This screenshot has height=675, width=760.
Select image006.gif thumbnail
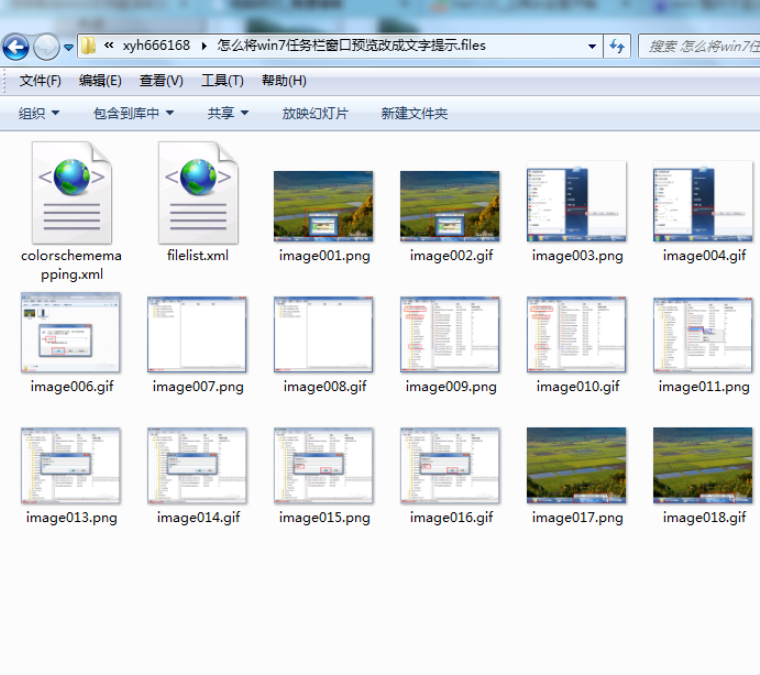pyautogui.click(x=71, y=332)
